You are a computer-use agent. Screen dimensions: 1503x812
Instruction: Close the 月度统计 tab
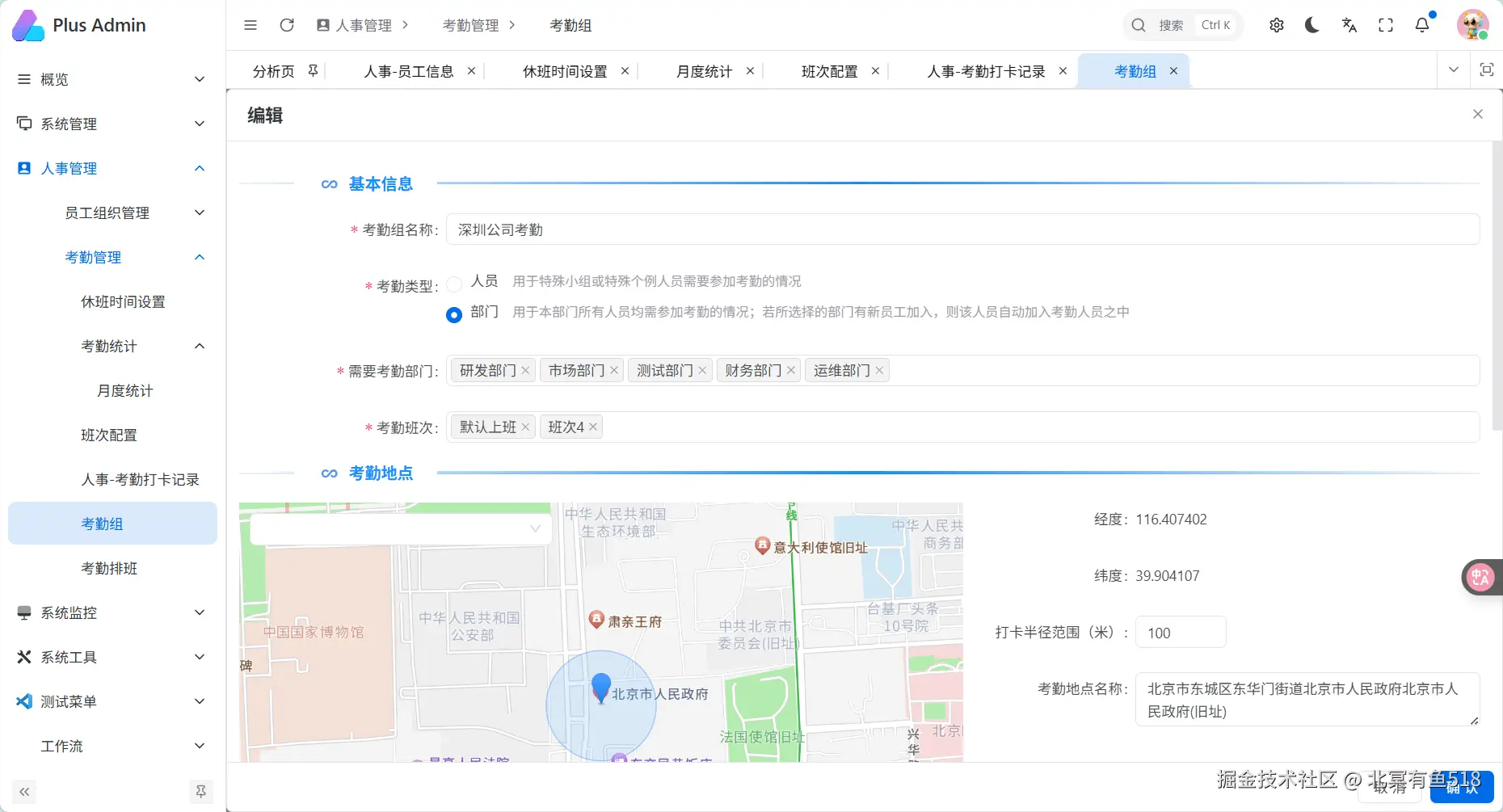pyautogui.click(x=751, y=71)
